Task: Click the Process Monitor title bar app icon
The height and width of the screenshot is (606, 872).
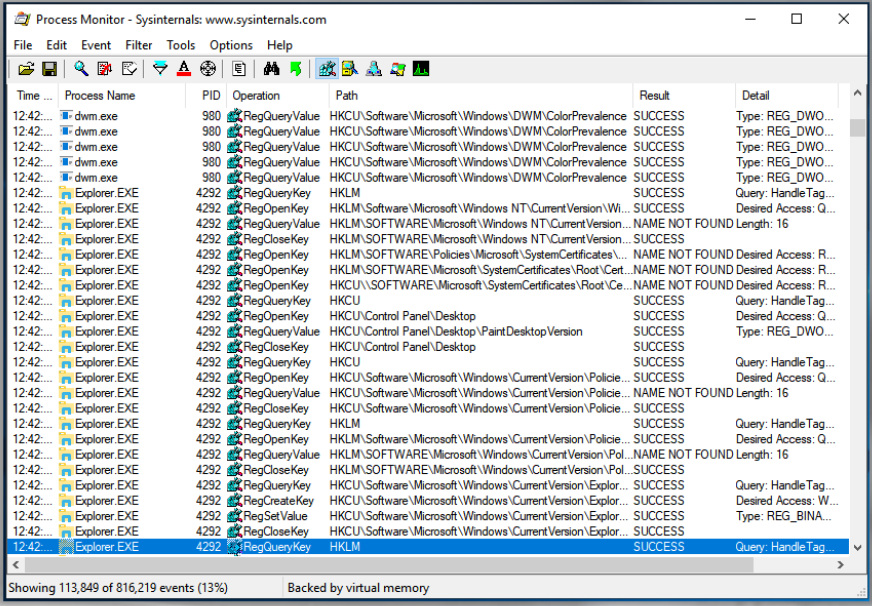Action: [x=22, y=19]
